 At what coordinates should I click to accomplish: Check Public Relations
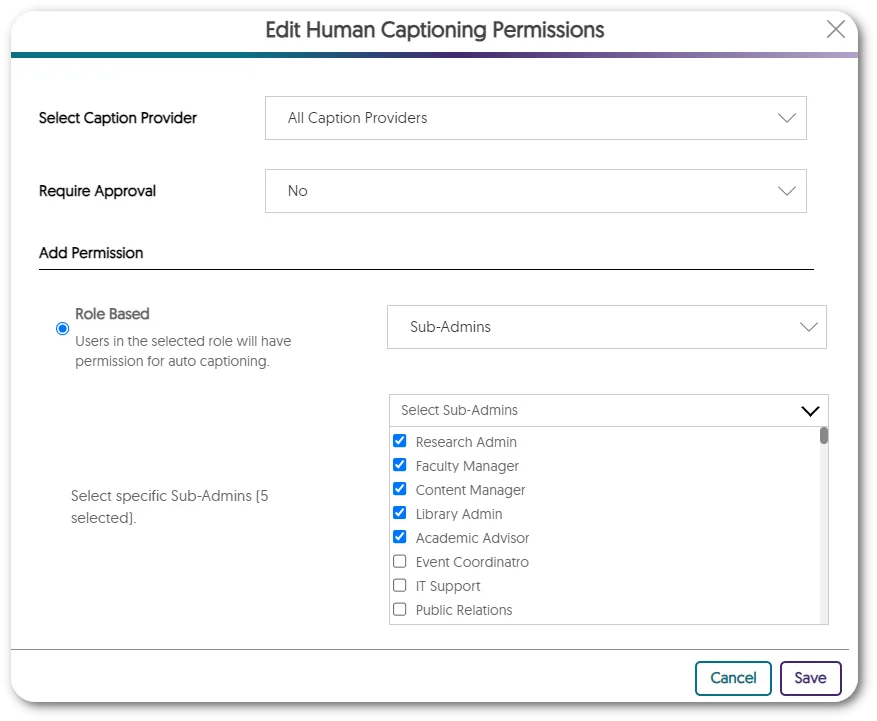coord(400,609)
